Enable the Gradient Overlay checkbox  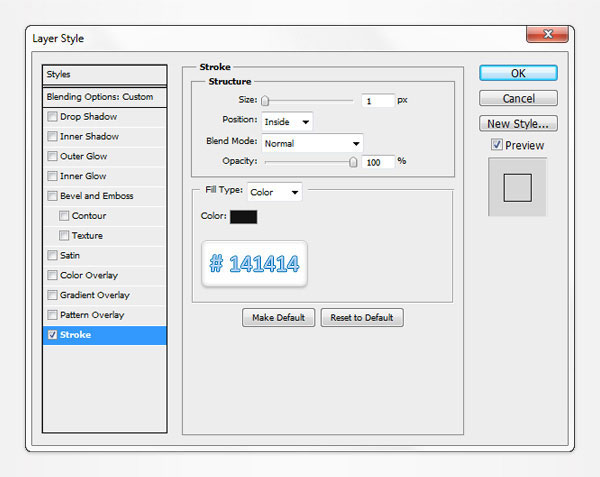pyautogui.click(x=52, y=295)
